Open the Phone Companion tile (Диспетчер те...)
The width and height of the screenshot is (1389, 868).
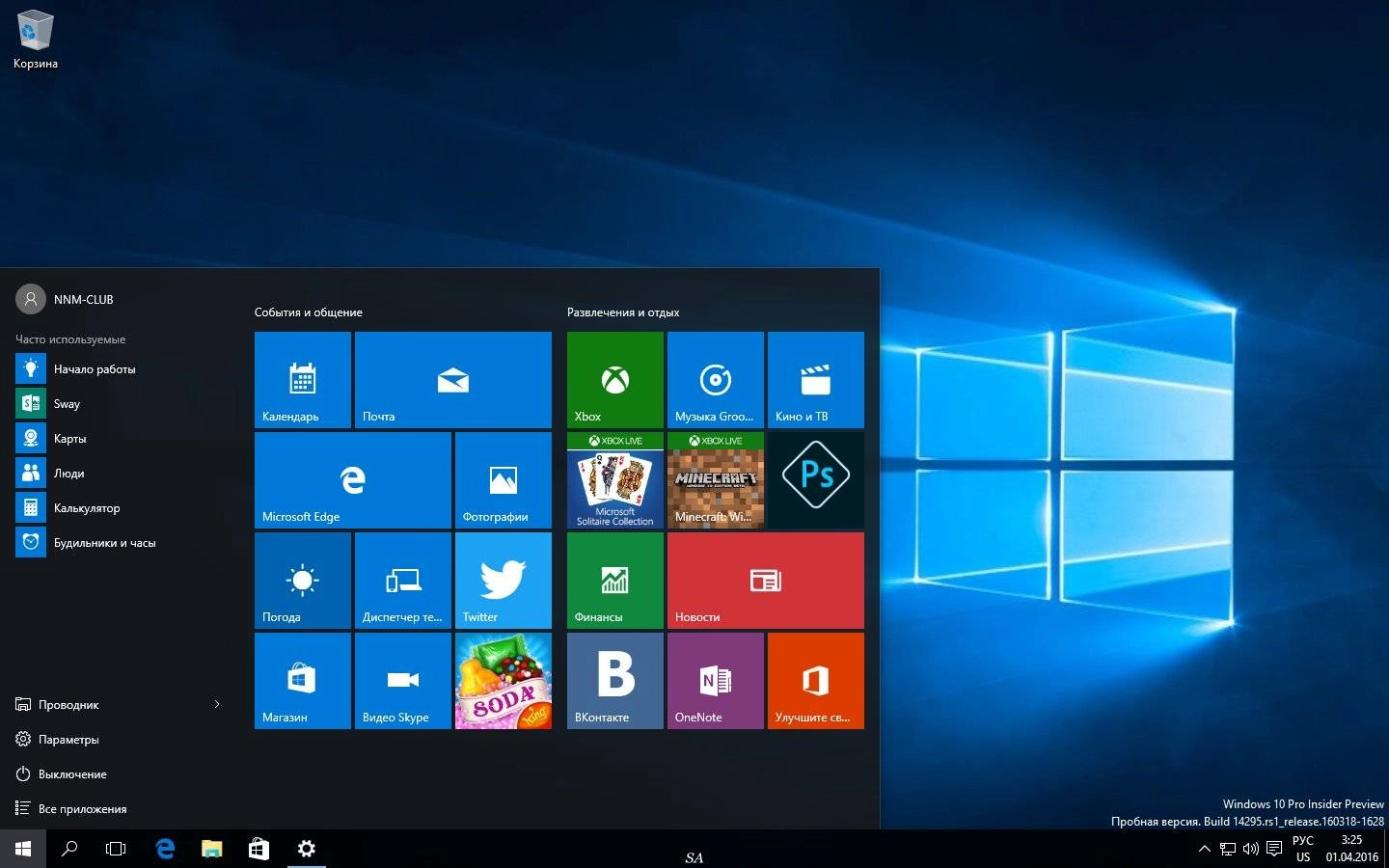[x=403, y=581]
